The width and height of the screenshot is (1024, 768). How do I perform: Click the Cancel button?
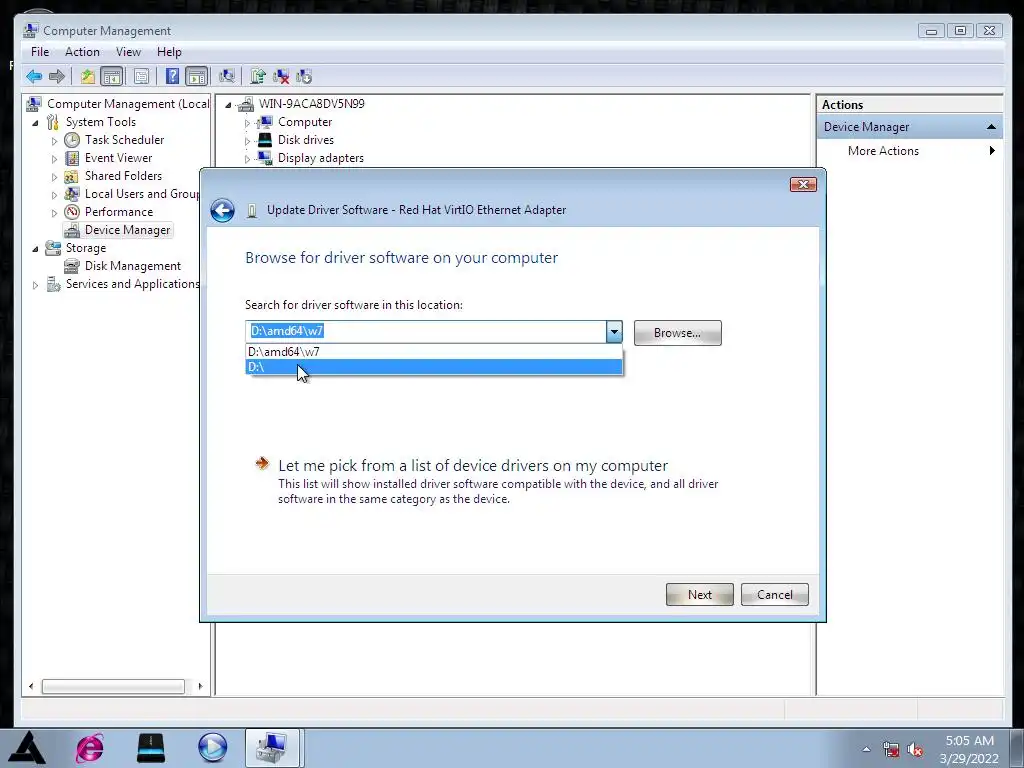click(775, 594)
